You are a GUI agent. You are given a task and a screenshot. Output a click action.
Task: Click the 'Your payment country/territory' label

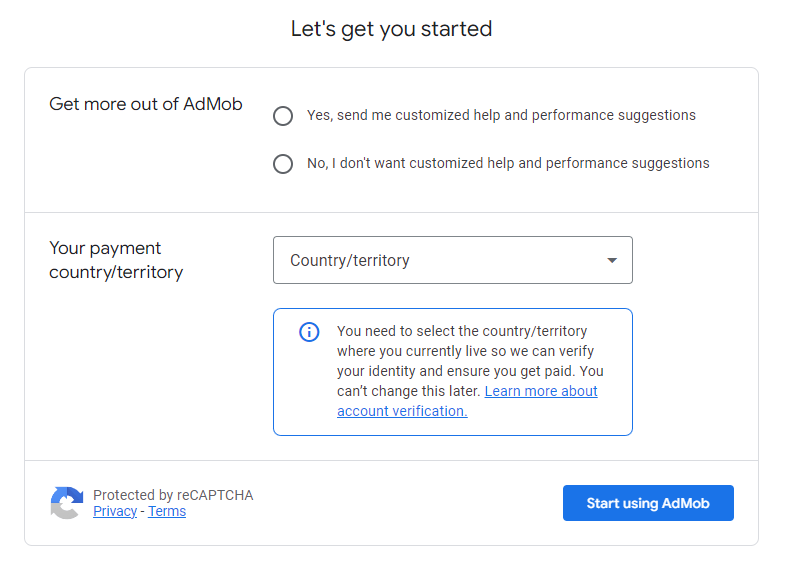click(x=116, y=260)
